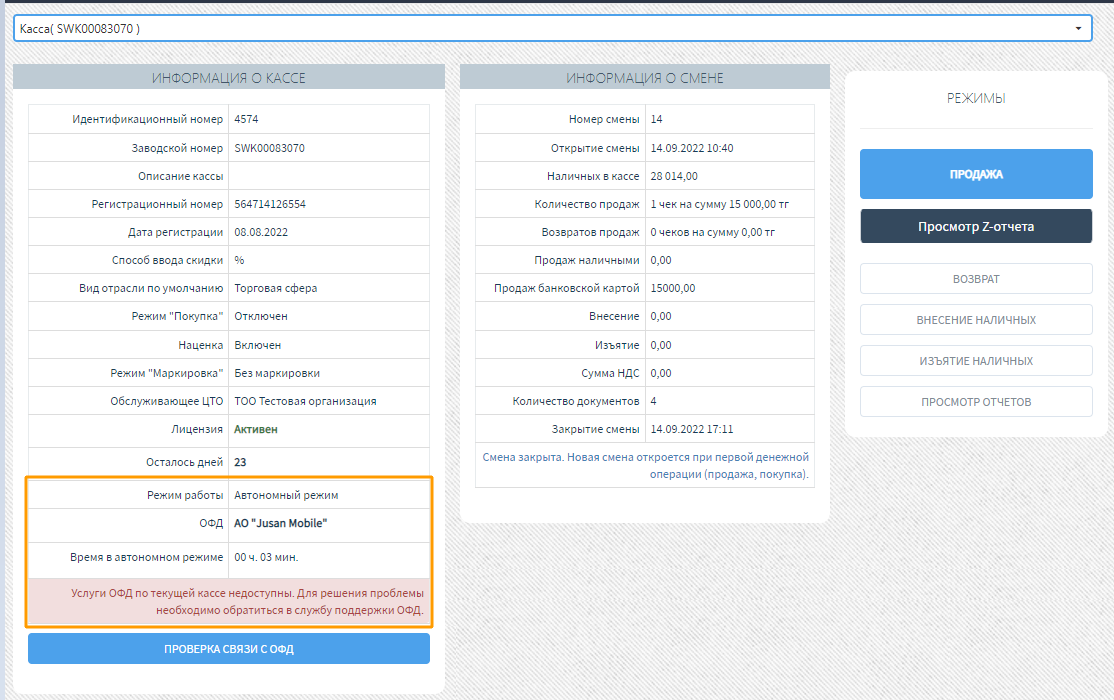Click shift number value 14
Viewport: 1114px width, 700px height.
tap(656, 119)
